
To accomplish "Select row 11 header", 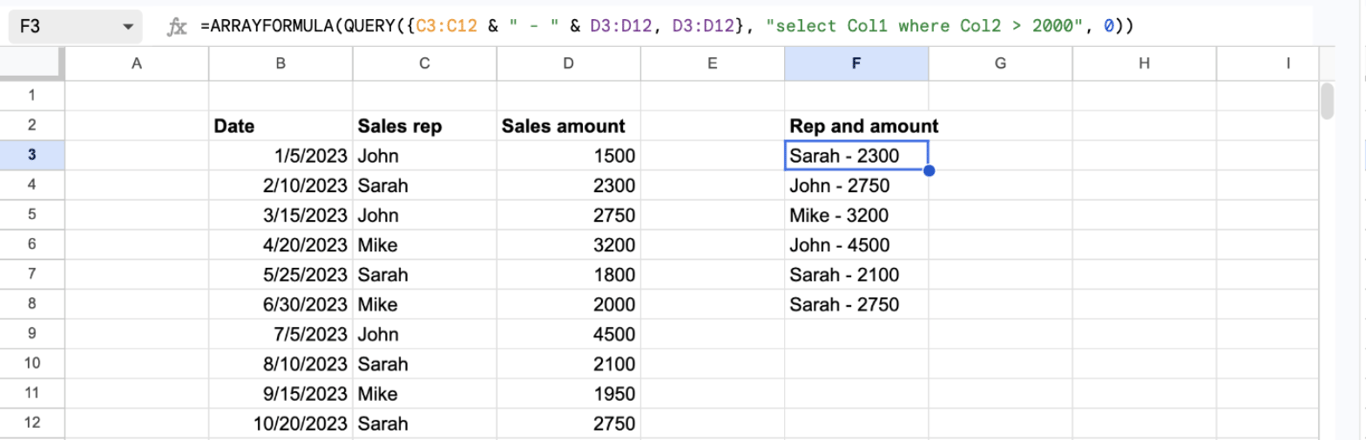I will [32, 393].
